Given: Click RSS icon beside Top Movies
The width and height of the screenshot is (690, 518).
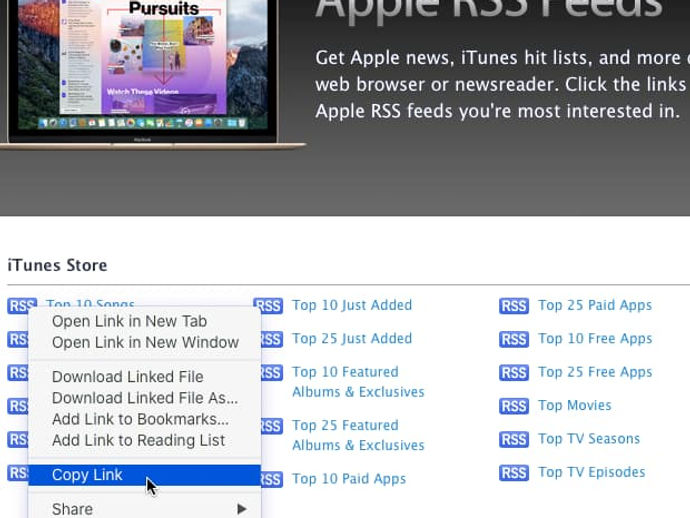Looking at the screenshot, I should (x=514, y=406).
